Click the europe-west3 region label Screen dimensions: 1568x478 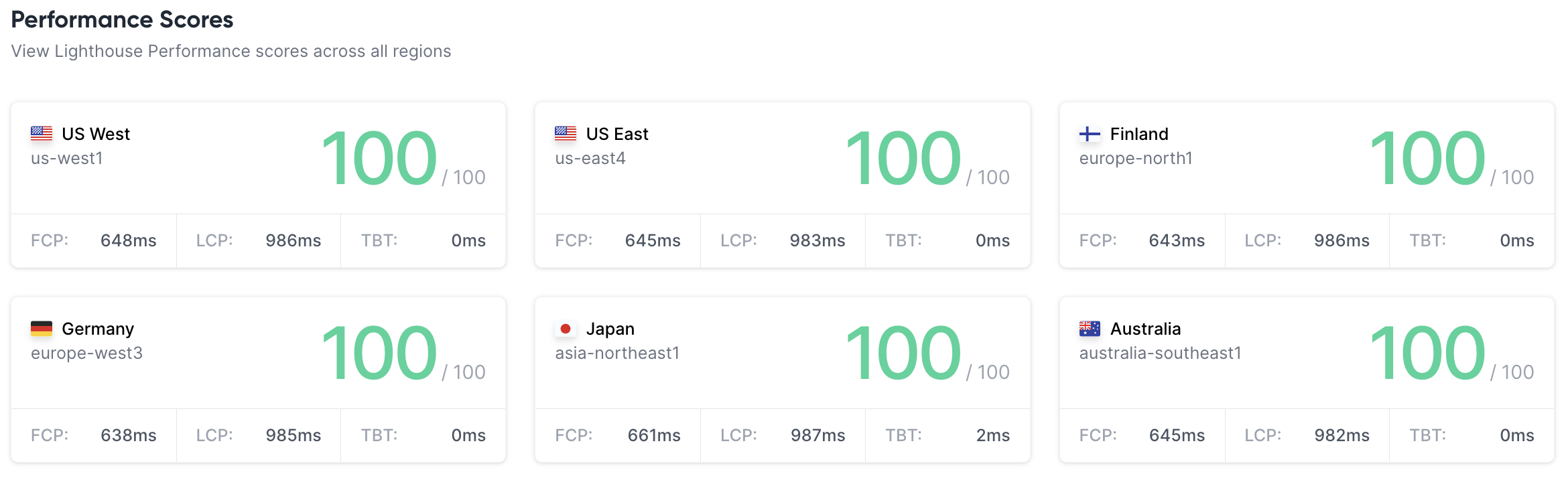[x=86, y=353]
